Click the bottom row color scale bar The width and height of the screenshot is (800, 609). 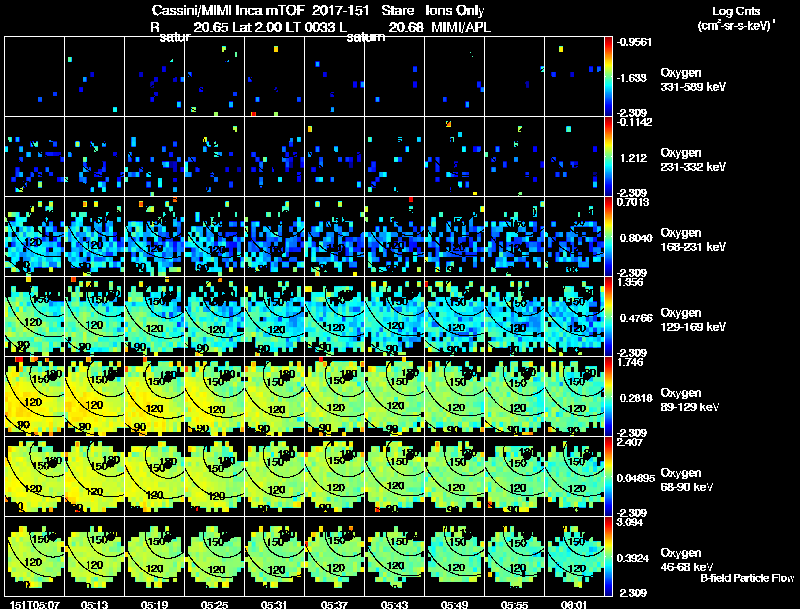608,556
